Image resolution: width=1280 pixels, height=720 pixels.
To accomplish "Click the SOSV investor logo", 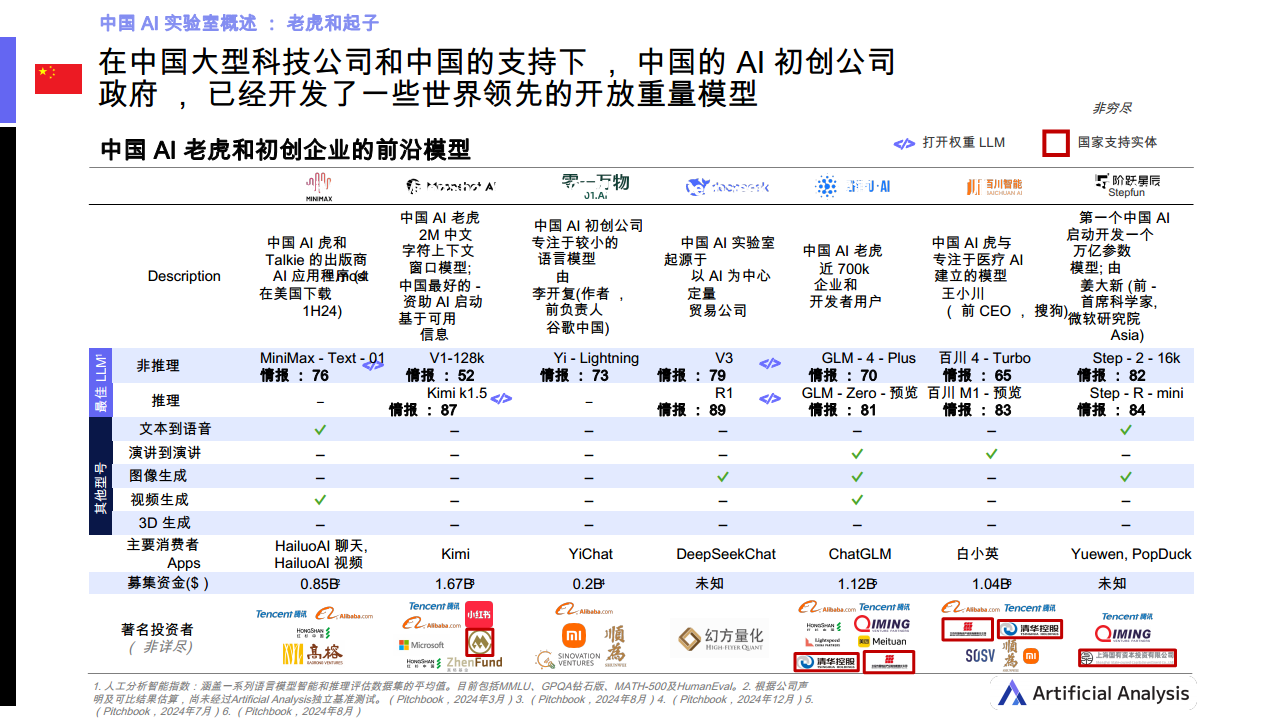I will (x=980, y=656).
